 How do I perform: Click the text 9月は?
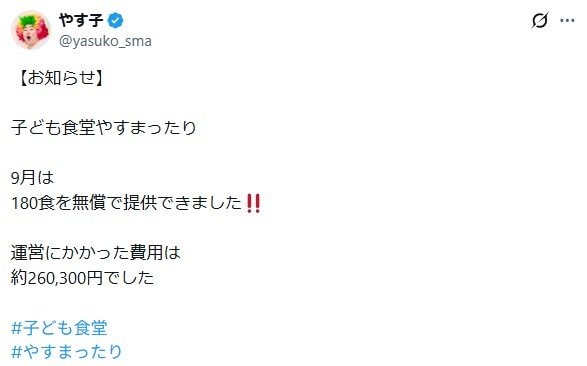click(x=33, y=178)
